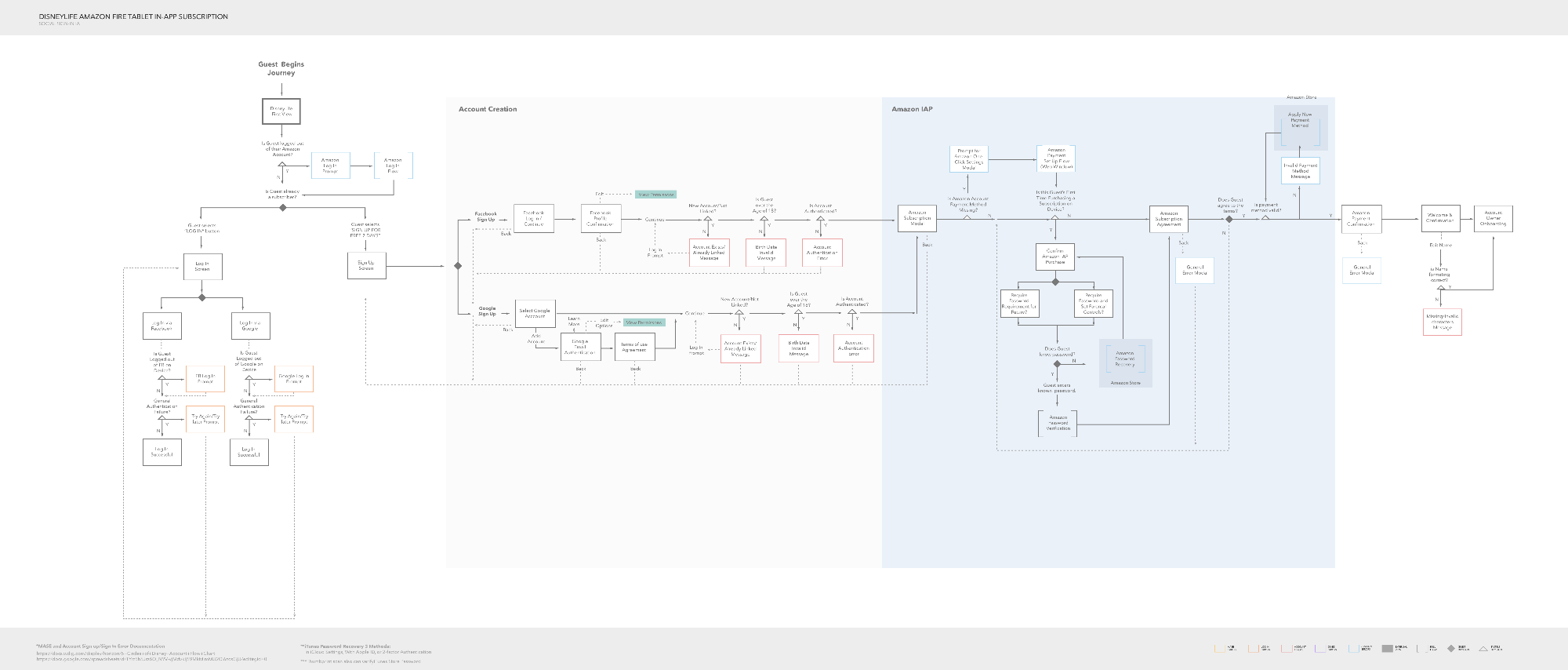
Task: Click the DisneyLife First View box
Action: pos(281,111)
